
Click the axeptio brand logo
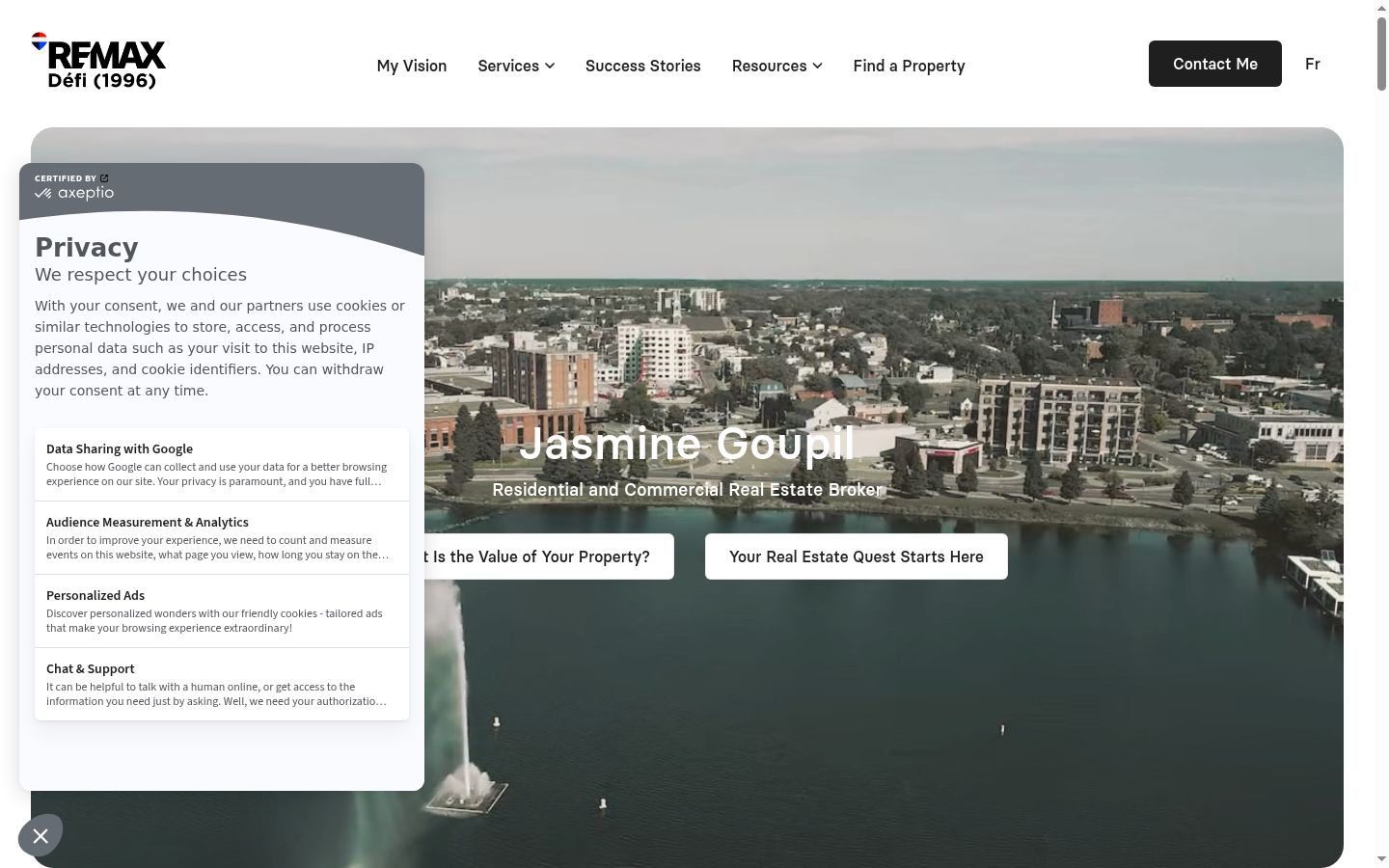tap(74, 193)
